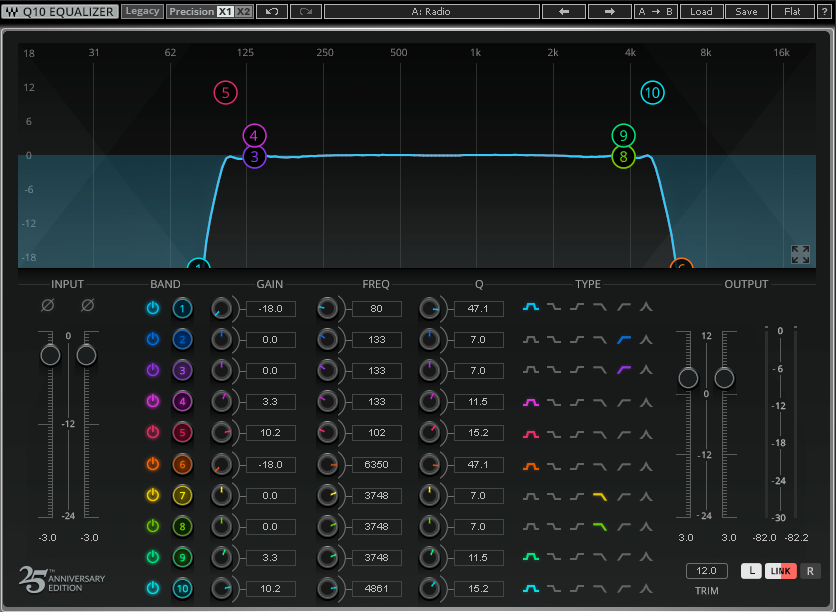Click the band 9 Q knob
Screen dimensions: 836x612
point(429,557)
